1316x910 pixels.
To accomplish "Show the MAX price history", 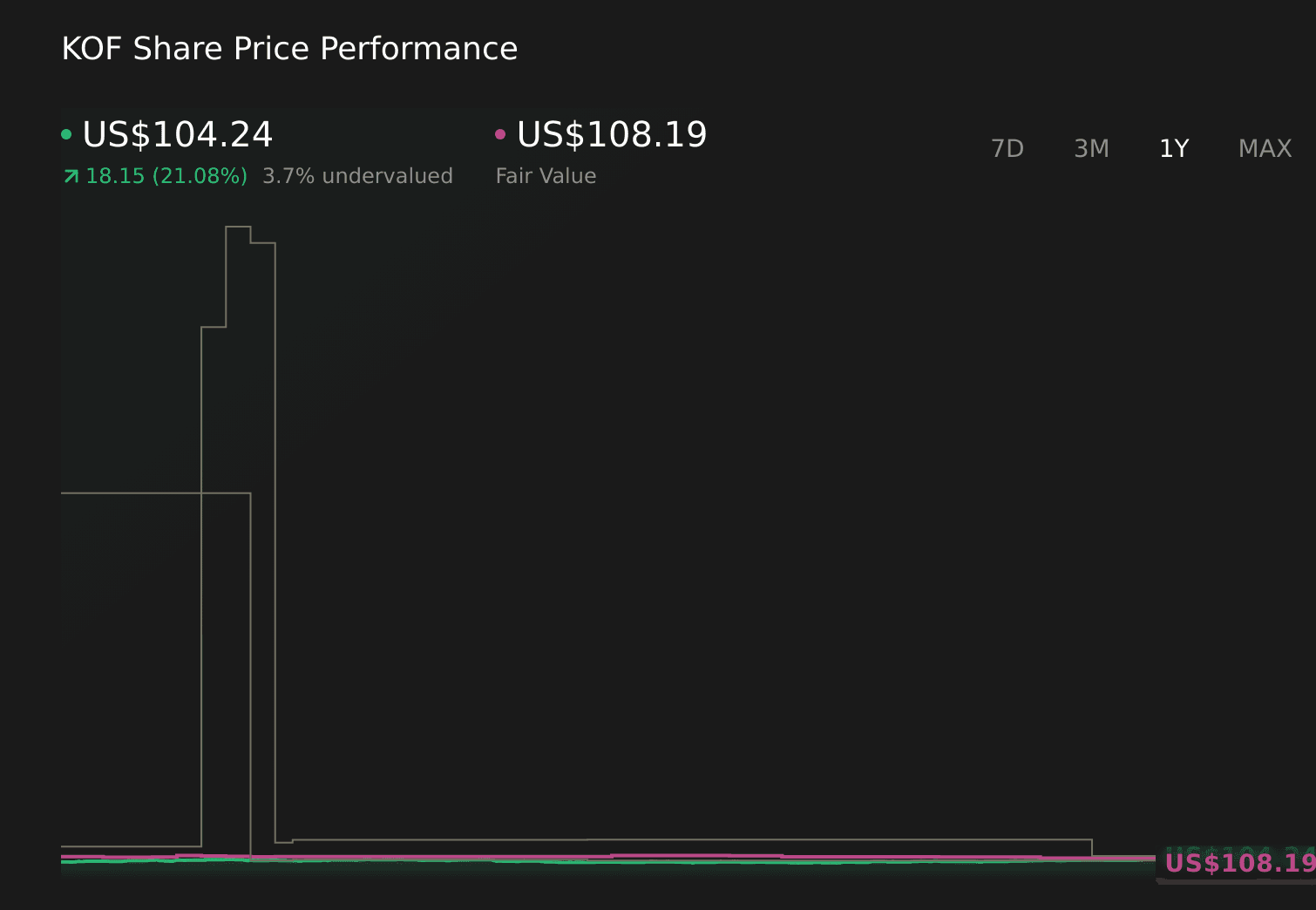I will pyautogui.click(x=1265, y=149).
